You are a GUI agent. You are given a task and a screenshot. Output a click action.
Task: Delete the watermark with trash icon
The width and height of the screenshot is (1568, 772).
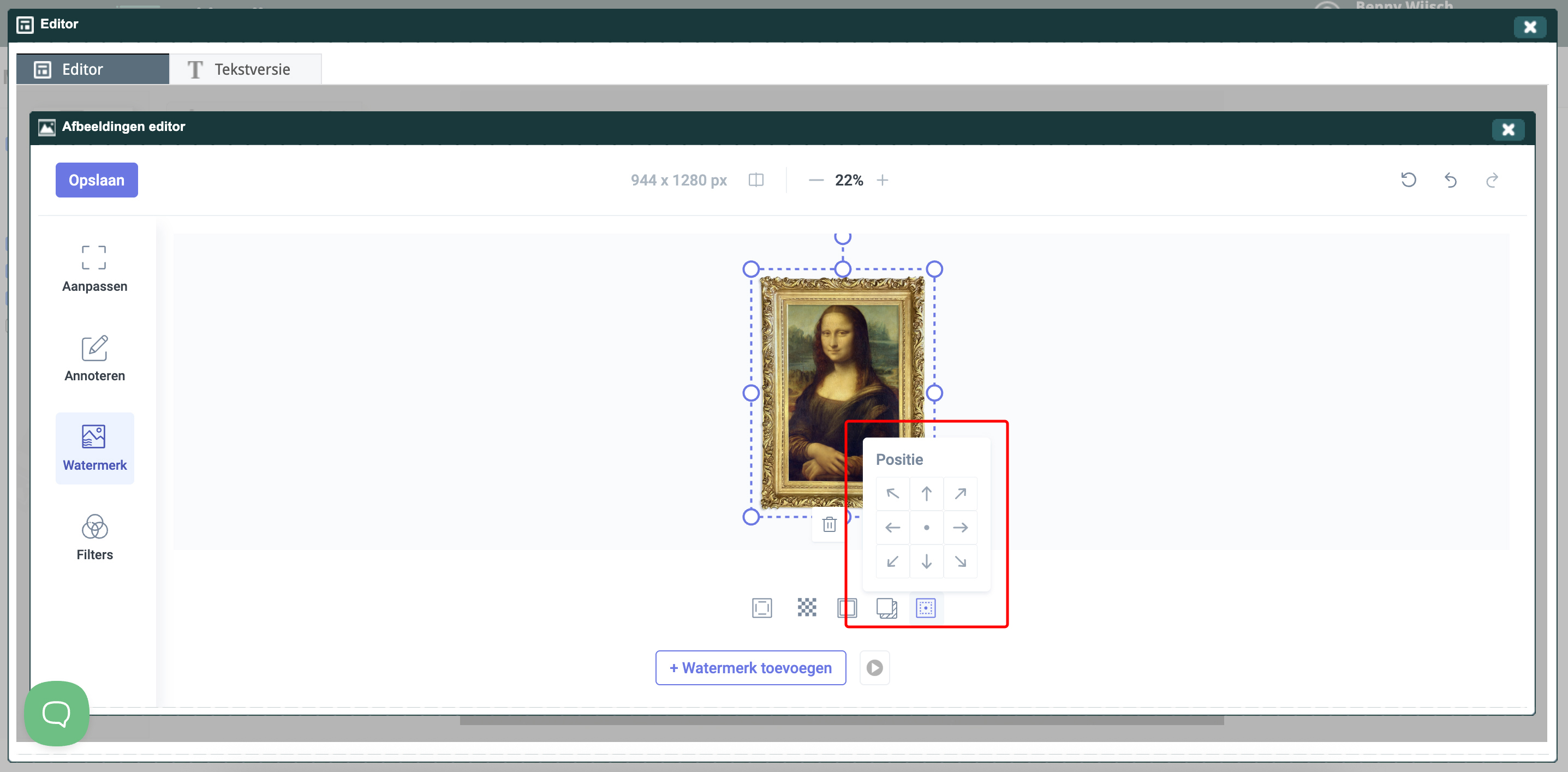click(829, 524)
